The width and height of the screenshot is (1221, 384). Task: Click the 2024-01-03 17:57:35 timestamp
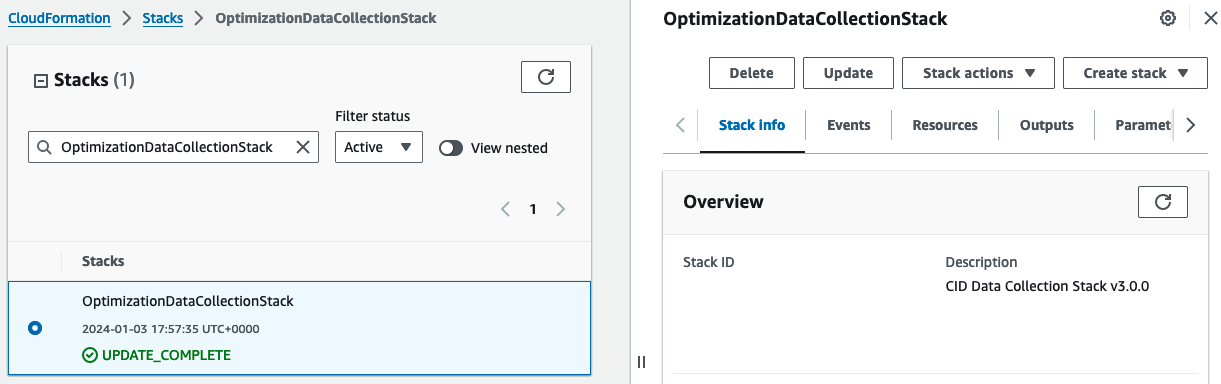171,328
